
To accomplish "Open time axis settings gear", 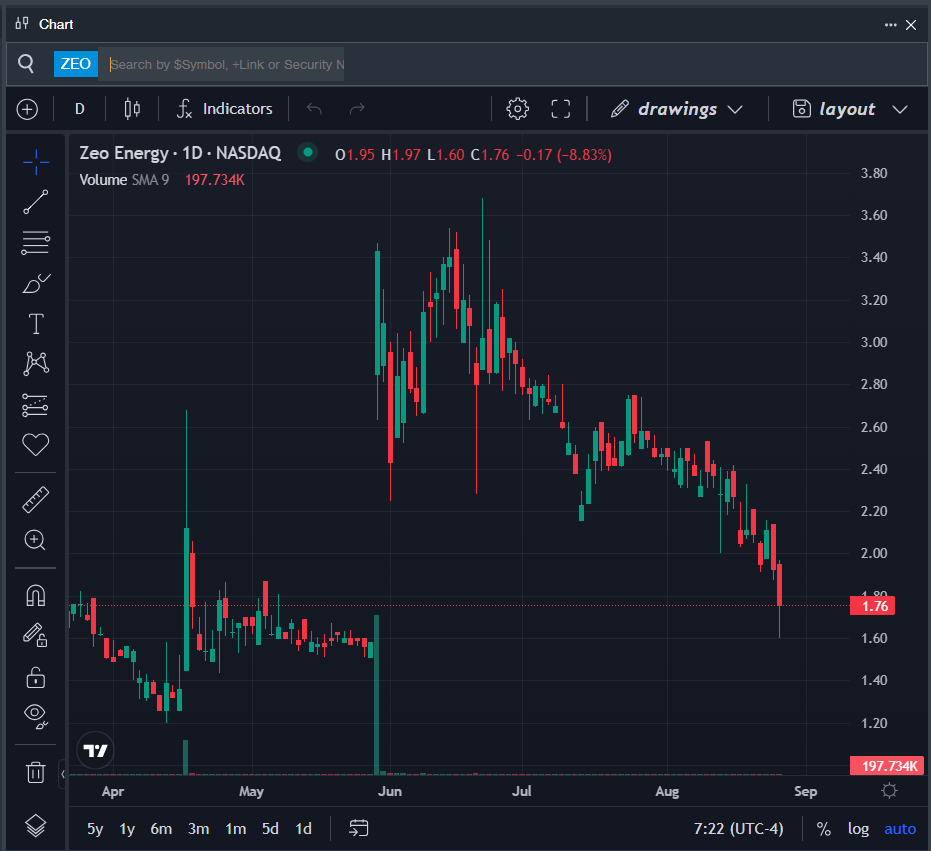I will (889, 790).
